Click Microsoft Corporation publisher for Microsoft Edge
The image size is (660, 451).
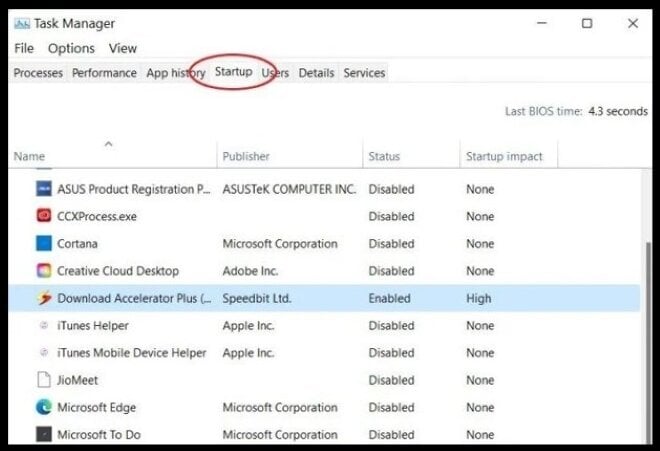(x=280, y=407)
